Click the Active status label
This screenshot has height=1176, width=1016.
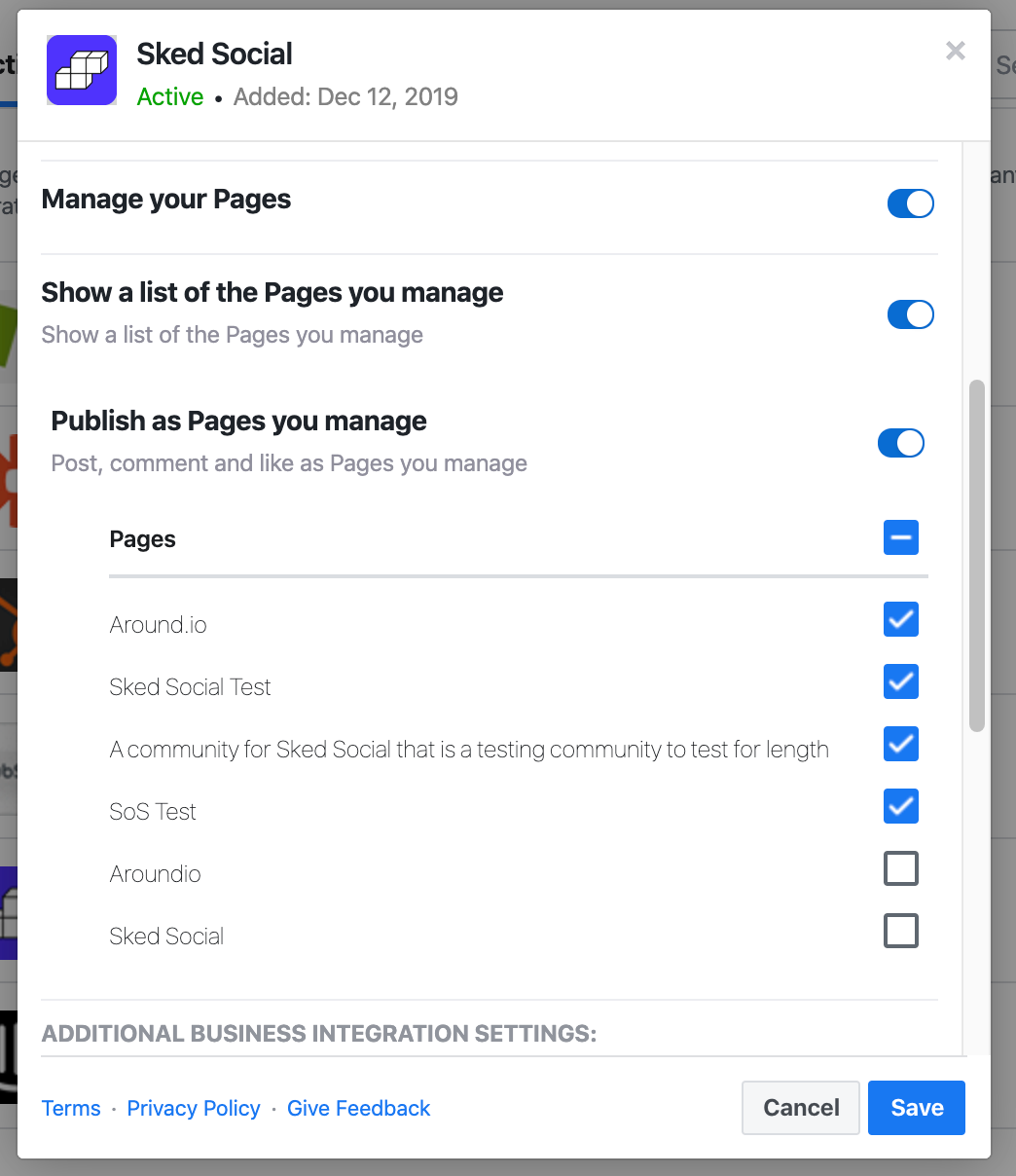[x=170, y=97]
